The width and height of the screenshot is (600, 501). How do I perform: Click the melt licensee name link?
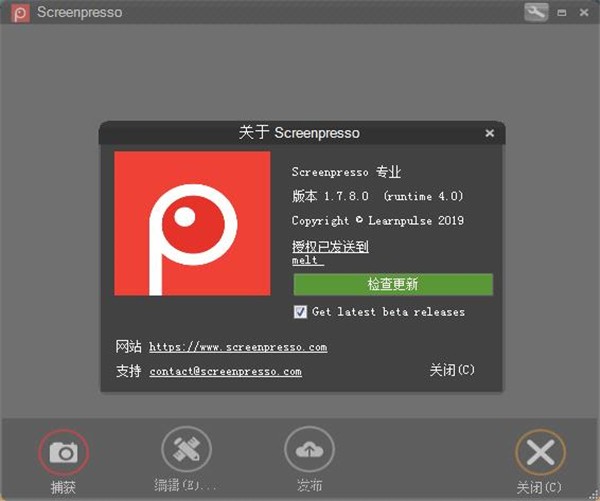click(308, 260)
